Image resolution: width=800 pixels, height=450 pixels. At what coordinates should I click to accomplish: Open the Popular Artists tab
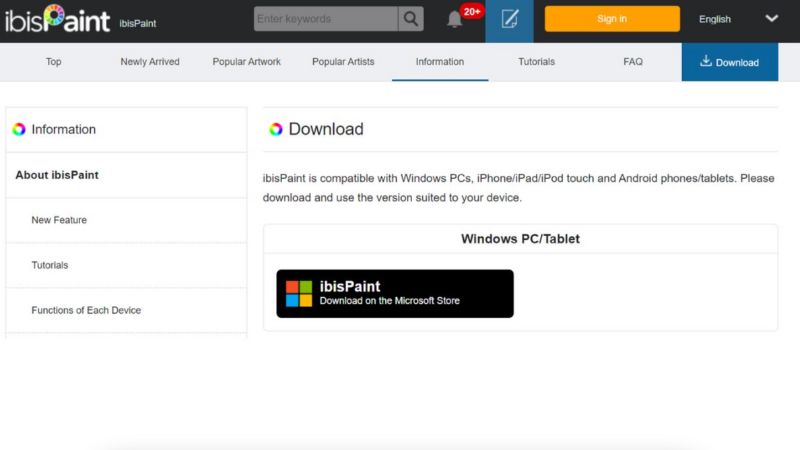[x=343, y=62]
